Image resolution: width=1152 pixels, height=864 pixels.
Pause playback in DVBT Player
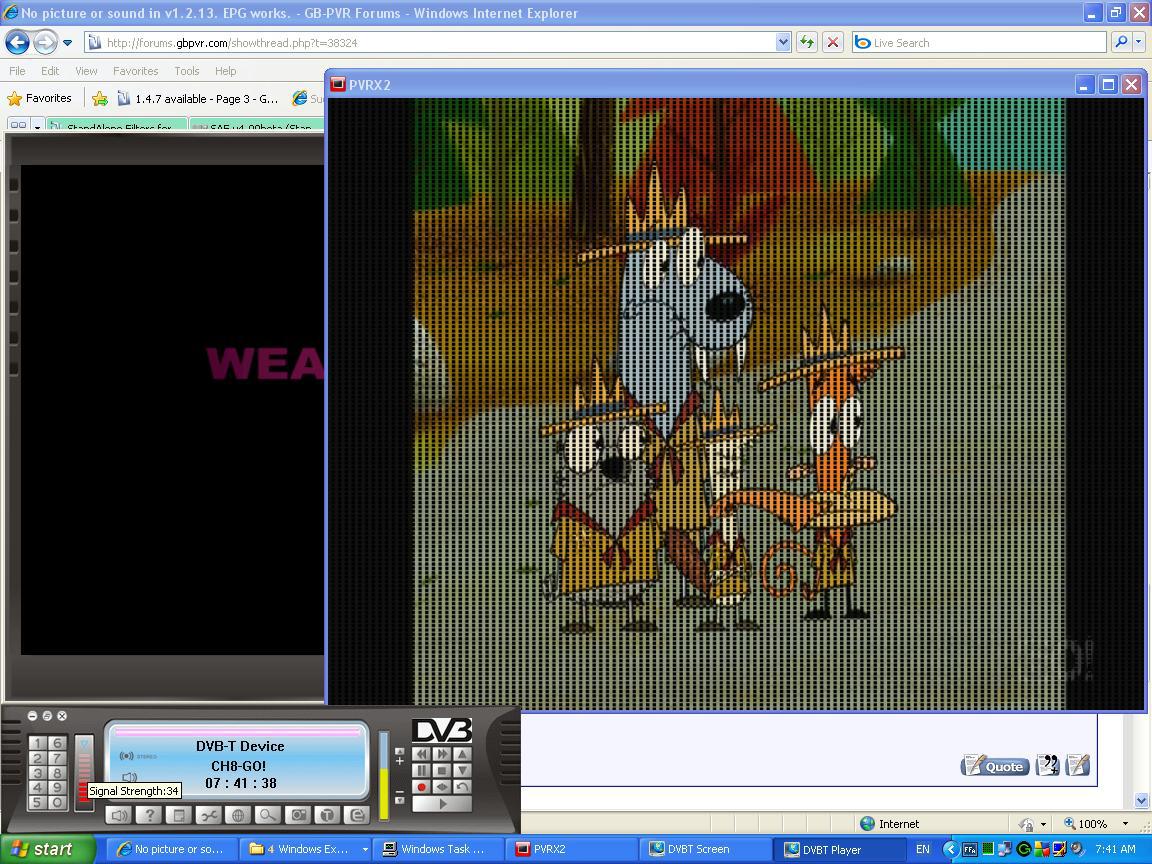pyautogui.click(x=421, y=771)
